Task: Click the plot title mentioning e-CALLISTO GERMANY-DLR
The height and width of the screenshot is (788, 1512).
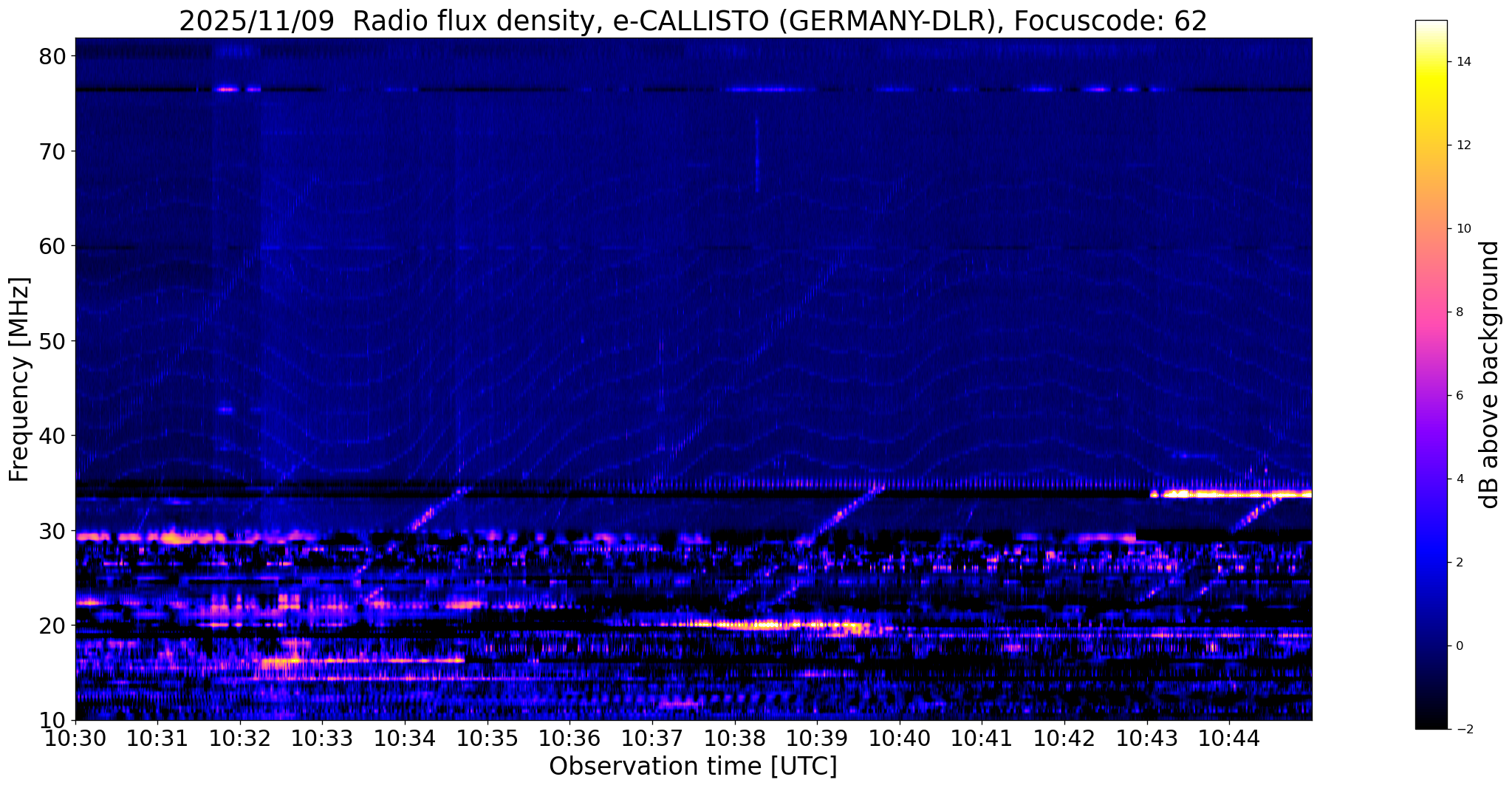Action: (693, 20)
